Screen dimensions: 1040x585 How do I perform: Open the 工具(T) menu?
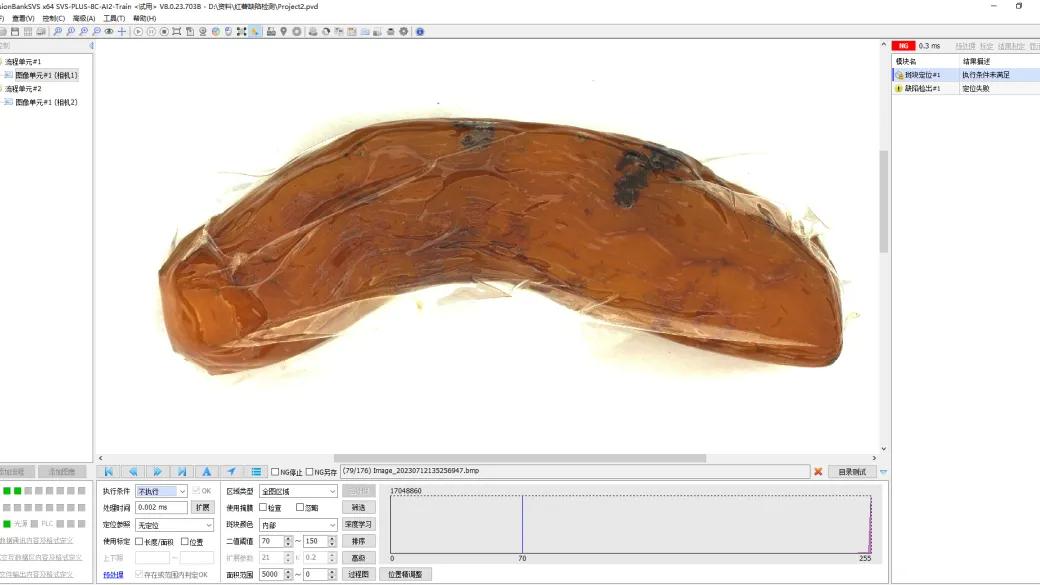114,18
